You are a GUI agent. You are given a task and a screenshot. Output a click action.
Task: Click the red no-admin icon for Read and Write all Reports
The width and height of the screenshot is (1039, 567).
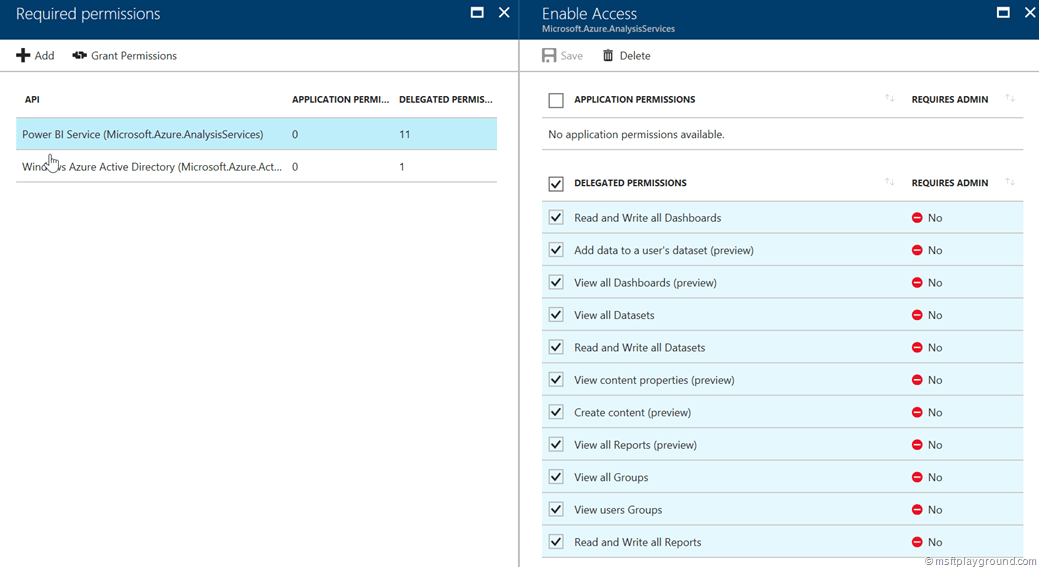point(917,542)
